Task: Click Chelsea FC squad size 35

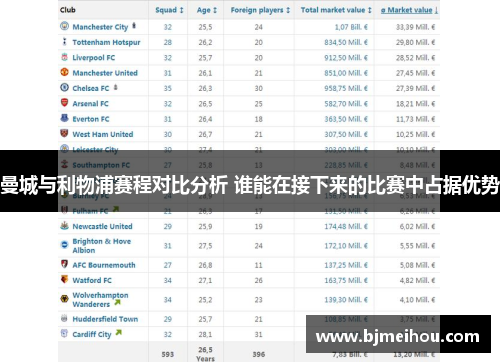Action: click(x=168, y=88)
